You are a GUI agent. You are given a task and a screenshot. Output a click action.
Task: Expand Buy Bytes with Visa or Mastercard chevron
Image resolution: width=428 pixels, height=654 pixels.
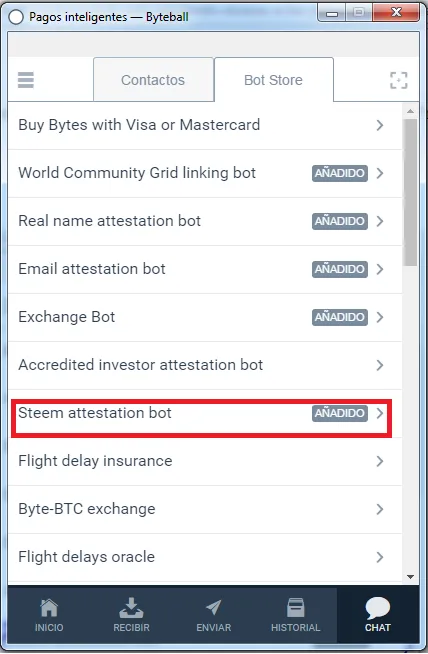pyautogui.click(x=380, y=125)
